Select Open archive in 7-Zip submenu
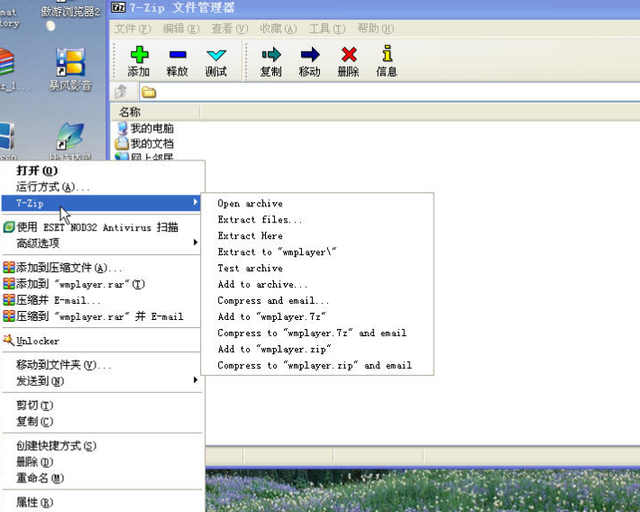 317,203
